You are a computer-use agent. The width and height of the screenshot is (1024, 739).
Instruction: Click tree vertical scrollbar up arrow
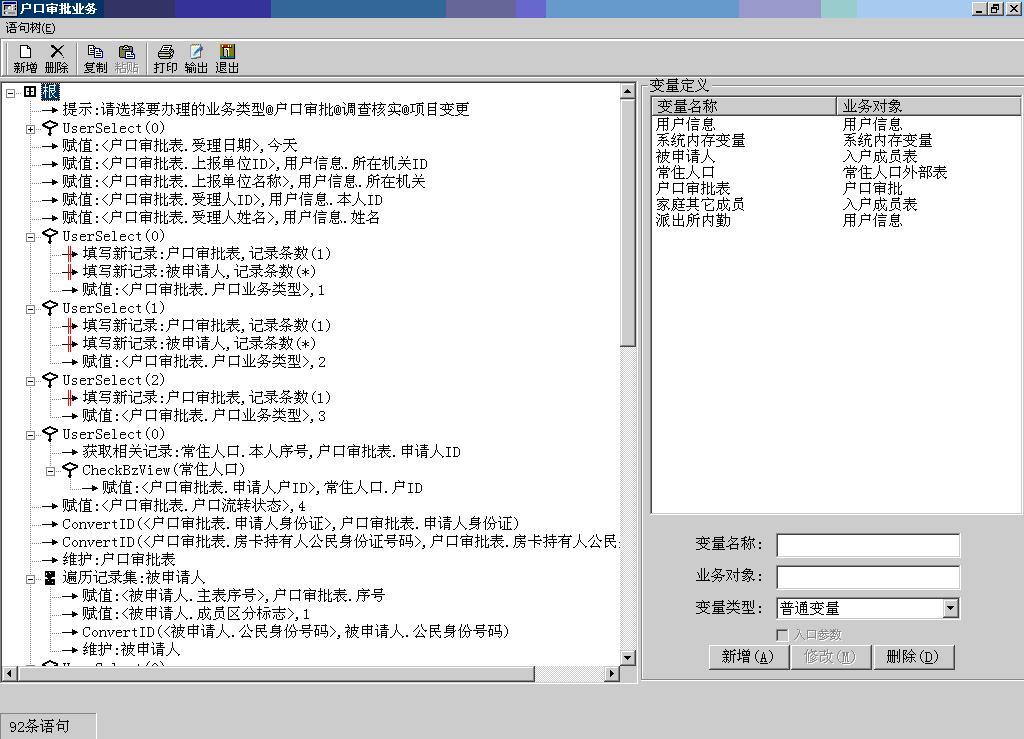[627, 91]
